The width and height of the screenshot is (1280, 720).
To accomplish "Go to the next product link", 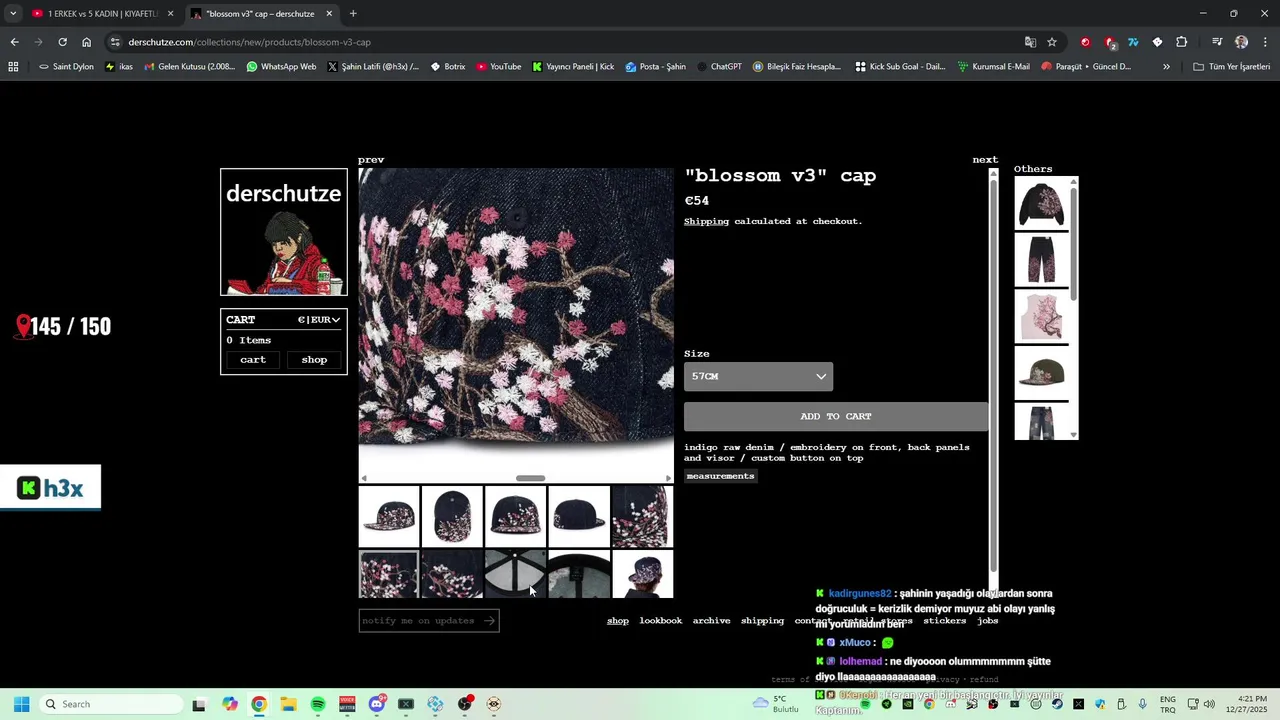I will pos(985,160).
